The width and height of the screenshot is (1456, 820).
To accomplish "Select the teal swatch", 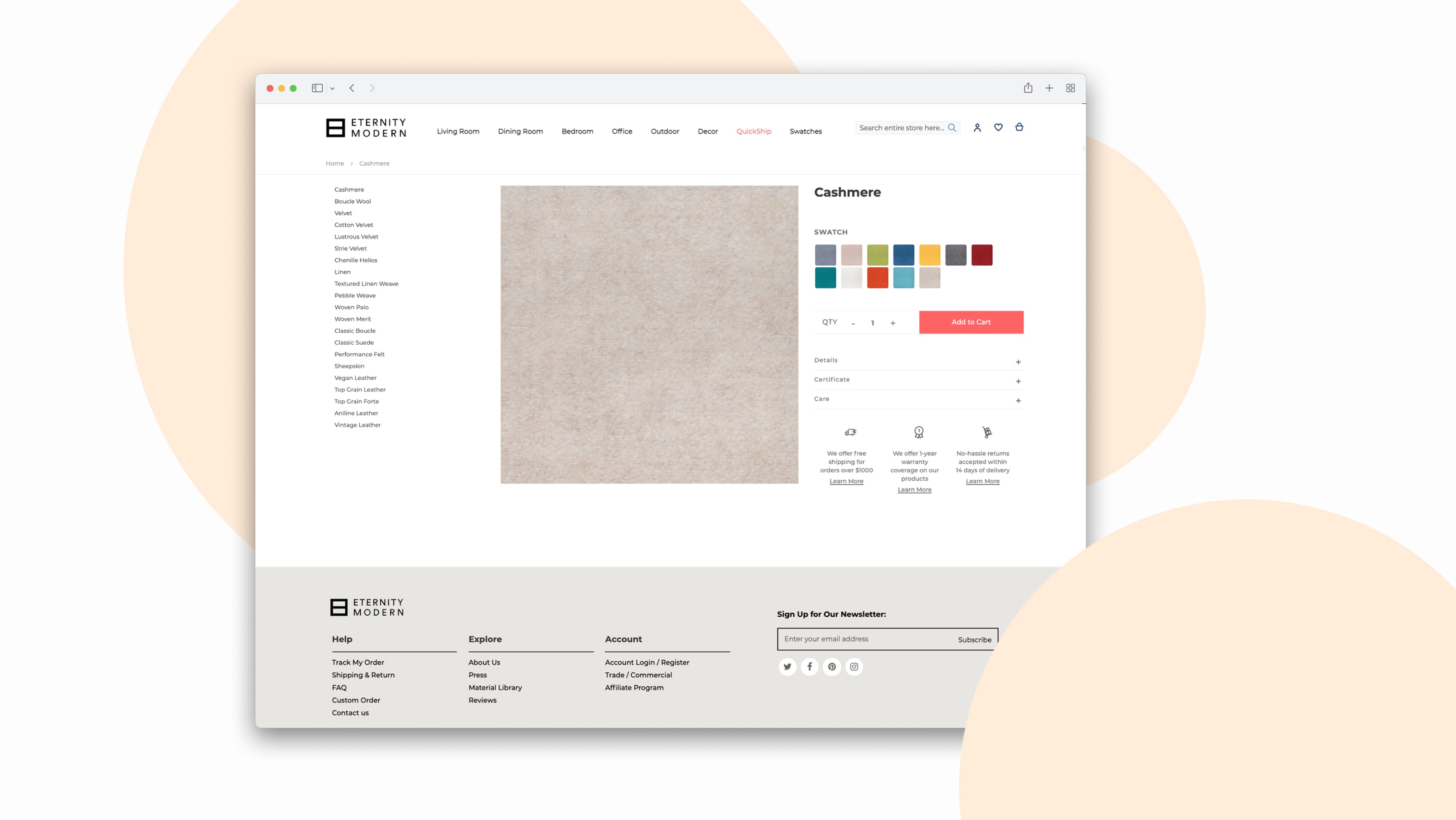I will [826, 278].
